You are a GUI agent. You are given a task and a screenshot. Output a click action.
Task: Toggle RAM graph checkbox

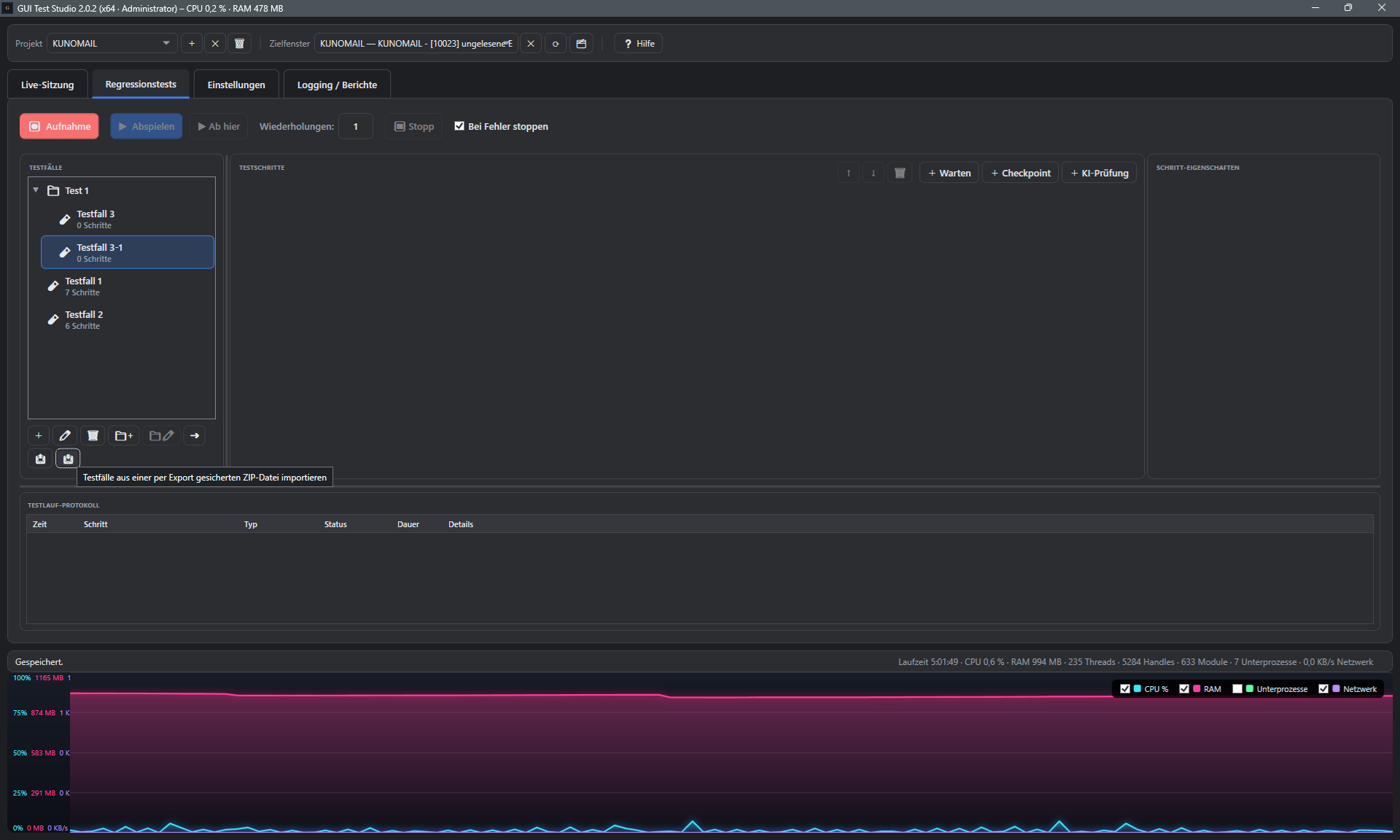(x=1184, y=689)
